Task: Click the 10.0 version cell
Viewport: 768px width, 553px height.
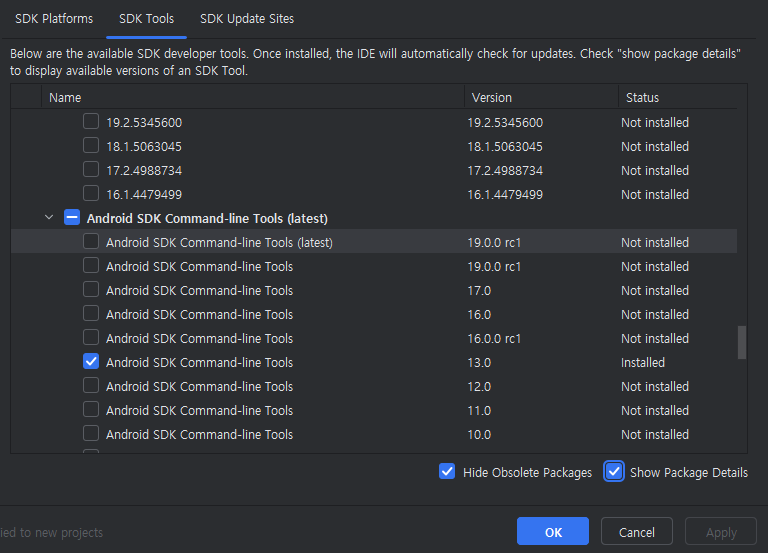Action: click(479, 434)
